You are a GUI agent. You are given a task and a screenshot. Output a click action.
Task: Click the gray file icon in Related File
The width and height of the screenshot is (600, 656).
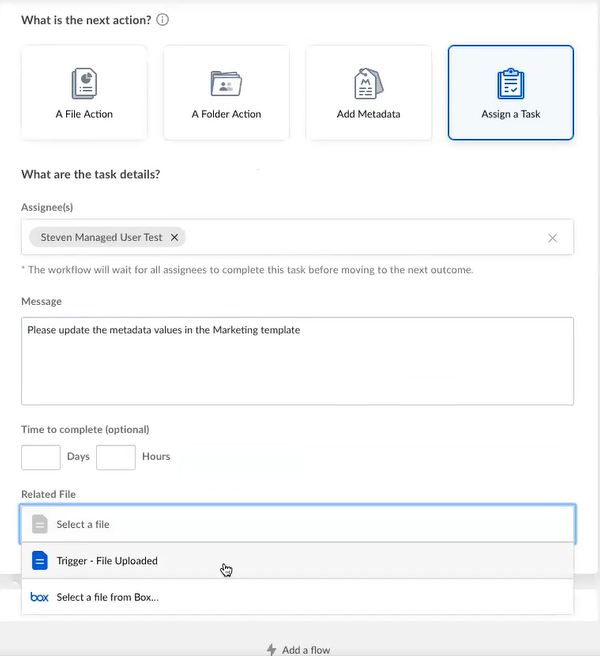[40, 524]
